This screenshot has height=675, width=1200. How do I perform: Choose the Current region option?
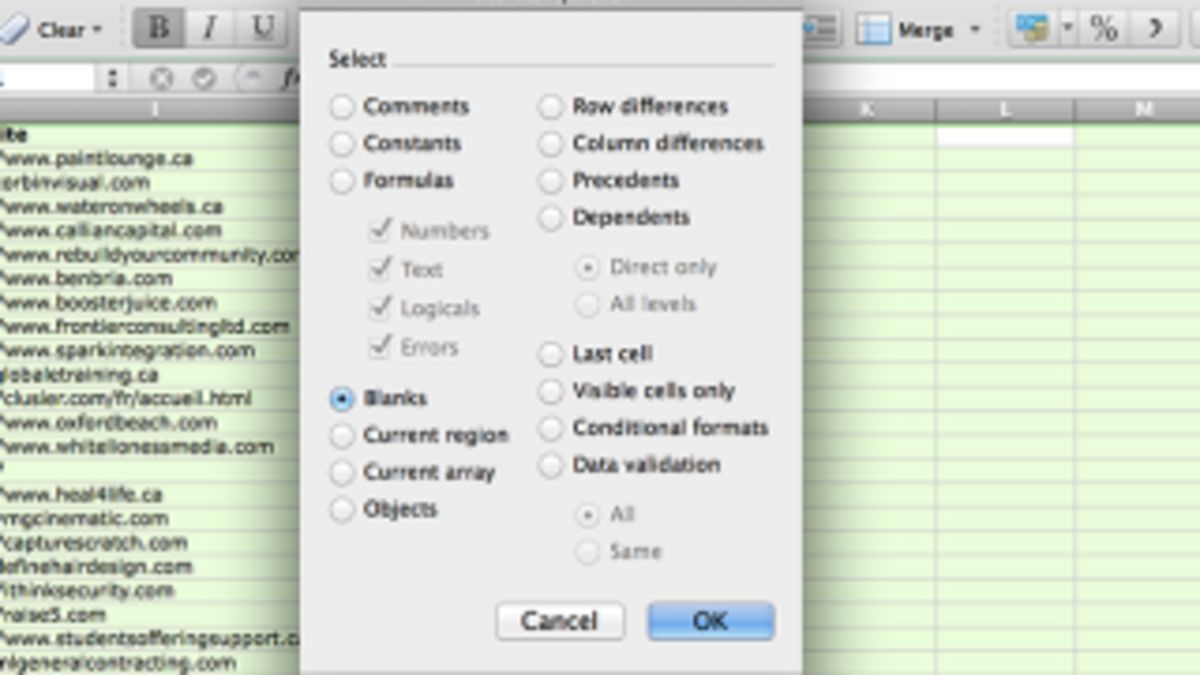coord(343,436)
